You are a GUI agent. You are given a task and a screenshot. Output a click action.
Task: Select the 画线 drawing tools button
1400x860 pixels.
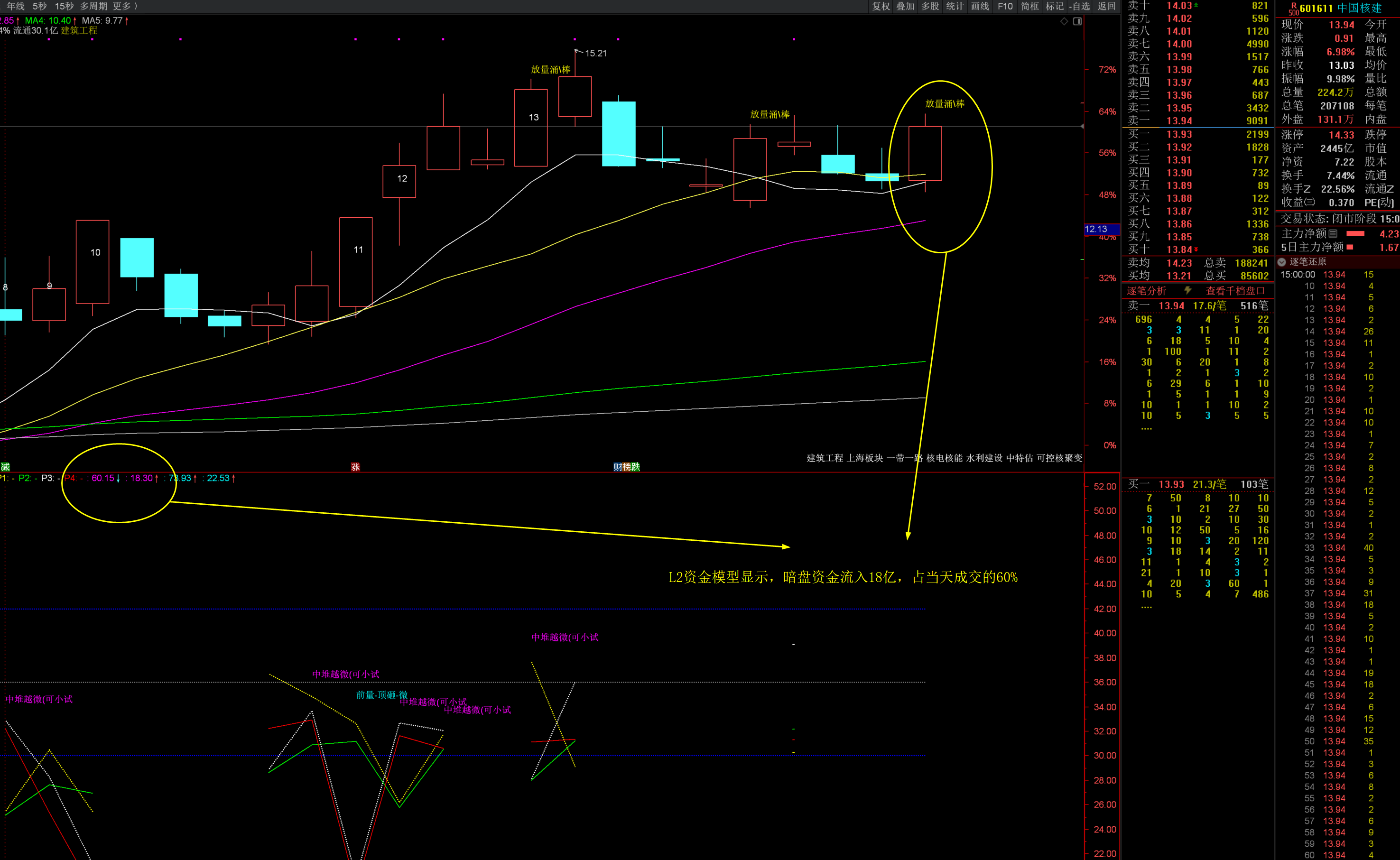coord(980,6)
